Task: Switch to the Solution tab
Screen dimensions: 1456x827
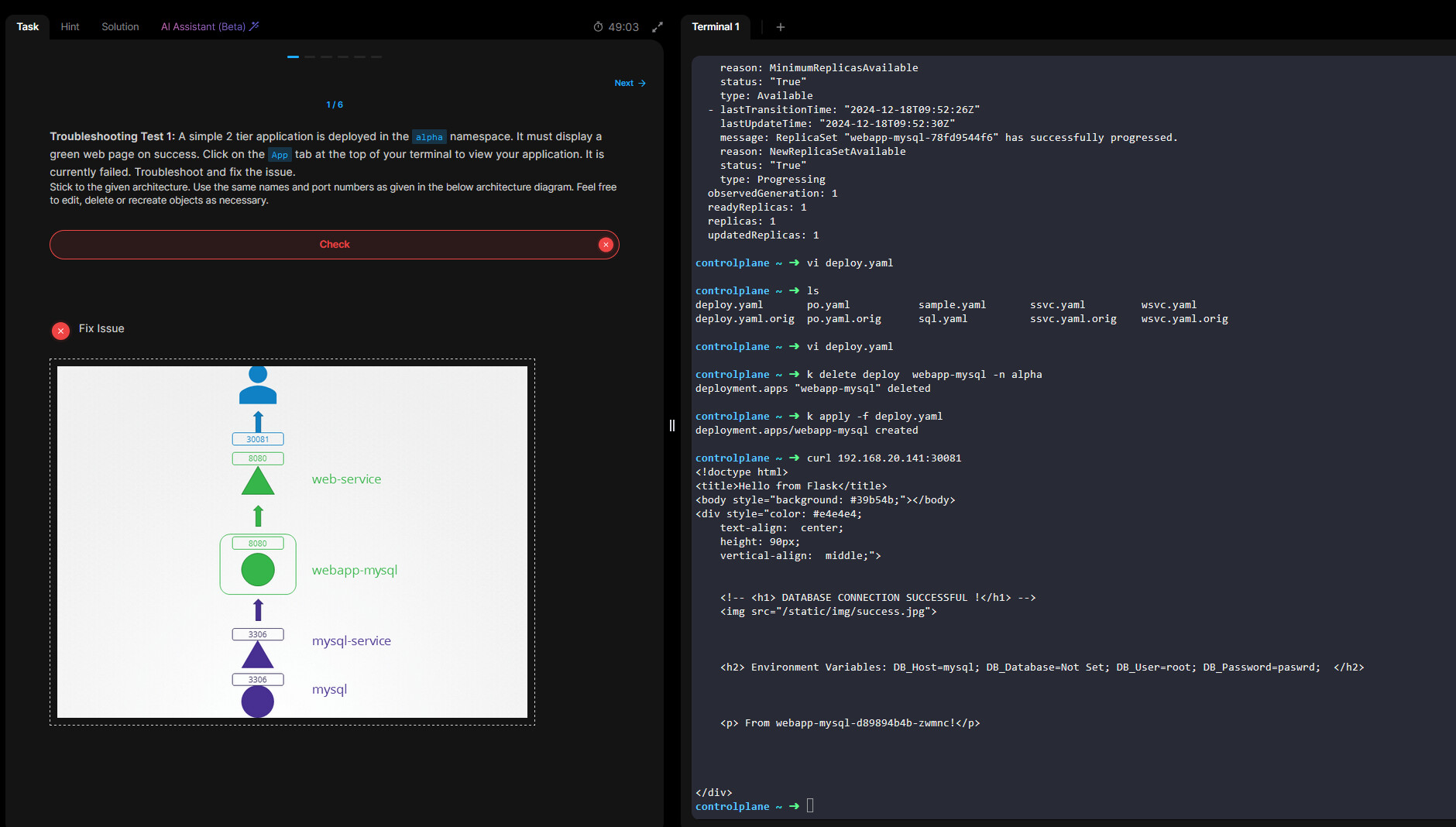Action: click(120, 26)
